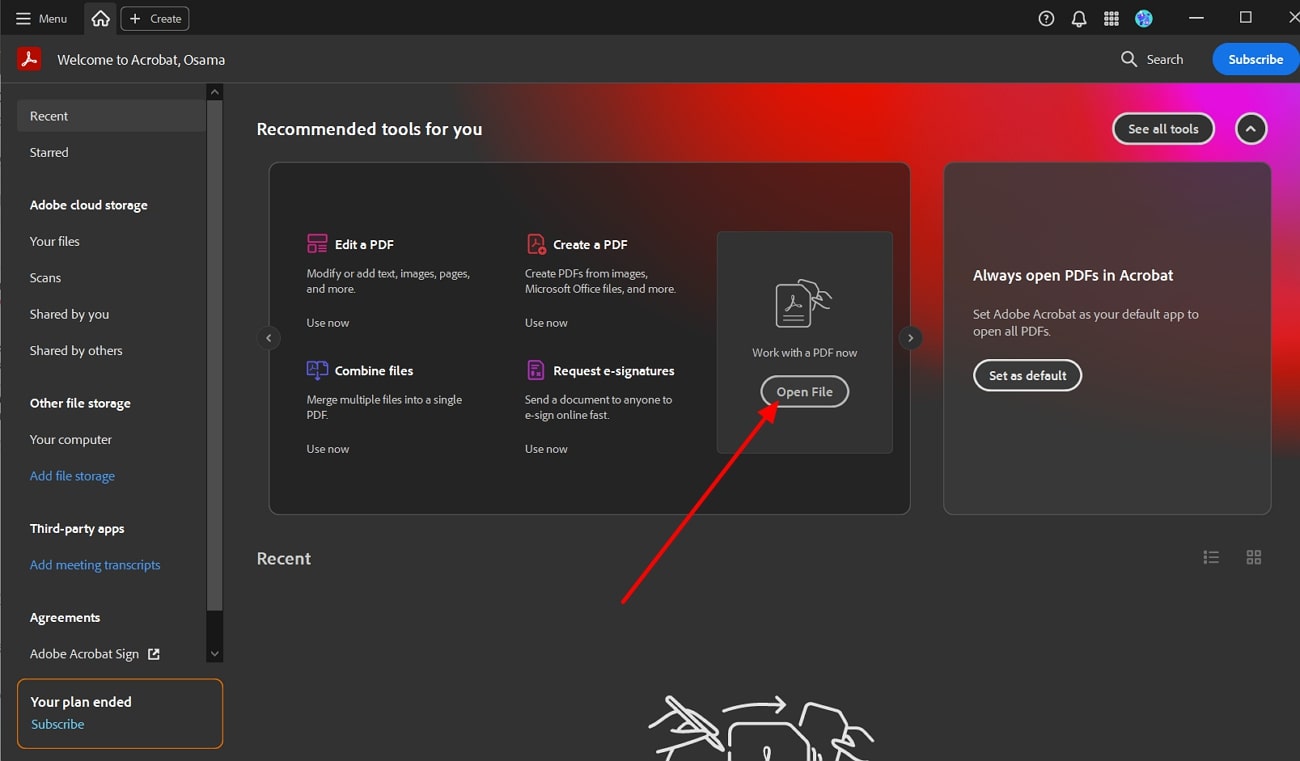Image resolution: width=1300 pixels, height=761 pixels.
Task: Click the 'Your plan ended' text
Action: (81, 702)
